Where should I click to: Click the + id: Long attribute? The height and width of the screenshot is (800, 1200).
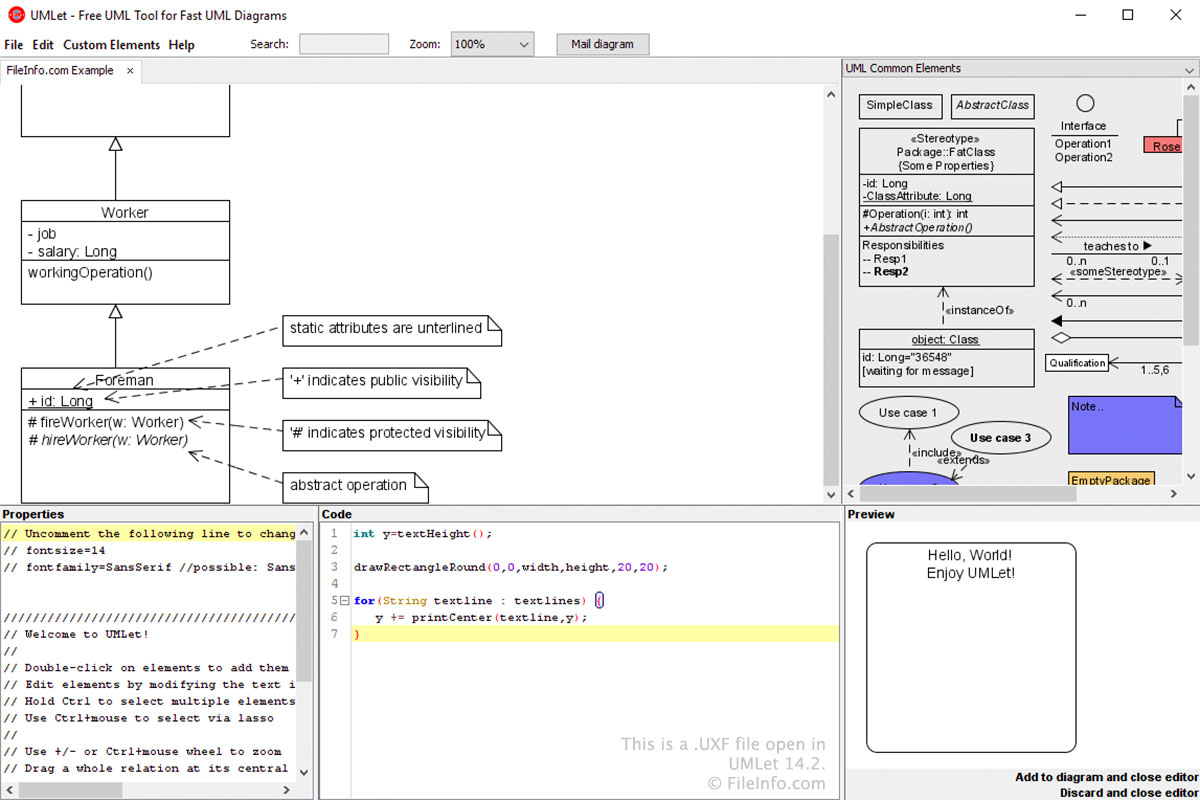click(x=60, y=401)
